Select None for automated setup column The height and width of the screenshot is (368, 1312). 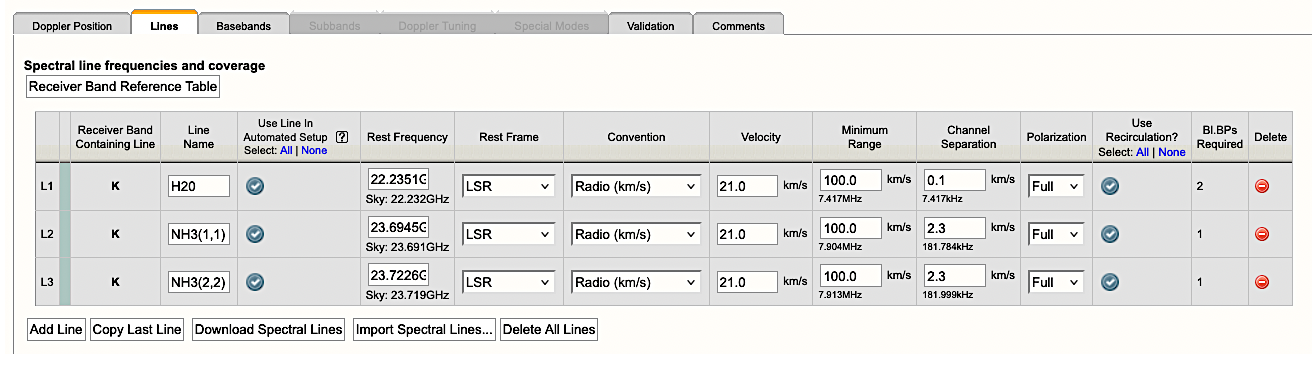314,151
